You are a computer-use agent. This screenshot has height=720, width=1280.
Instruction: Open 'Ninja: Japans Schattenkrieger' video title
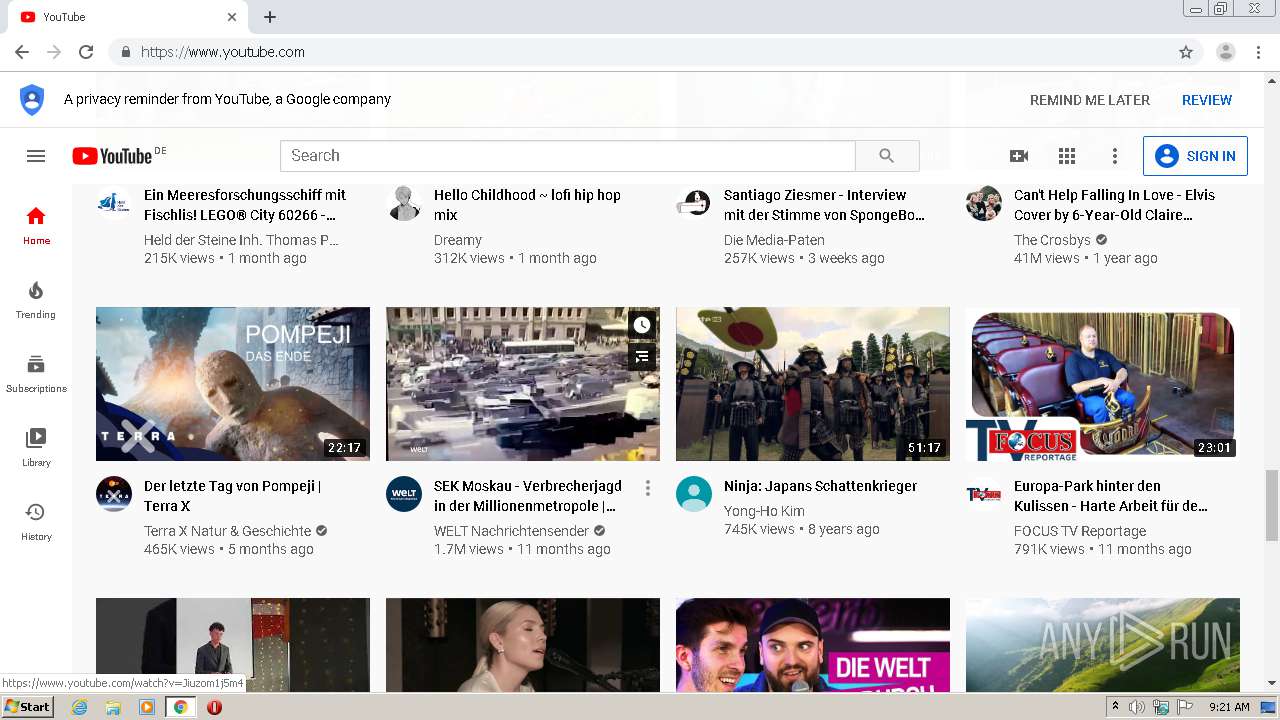pos(820,486)
